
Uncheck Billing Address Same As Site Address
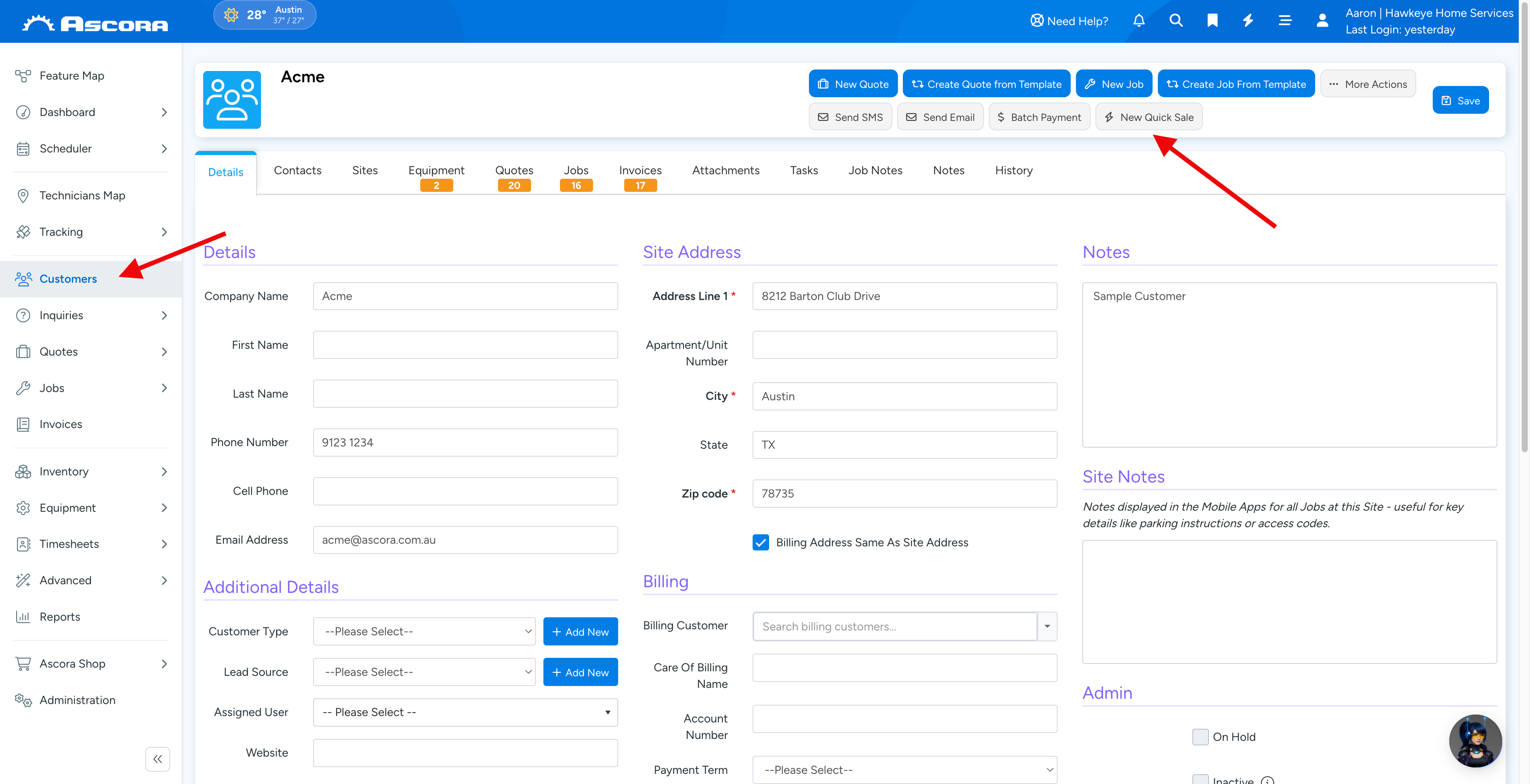pos(760,542)
